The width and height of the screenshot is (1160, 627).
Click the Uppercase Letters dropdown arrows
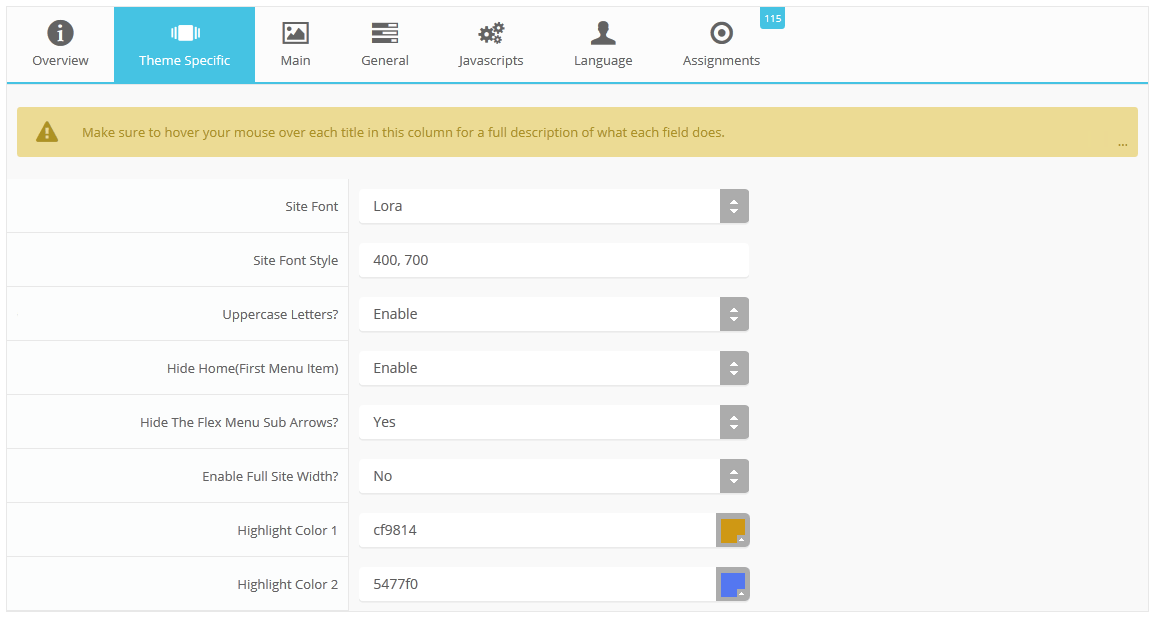(x=734, y=314)
